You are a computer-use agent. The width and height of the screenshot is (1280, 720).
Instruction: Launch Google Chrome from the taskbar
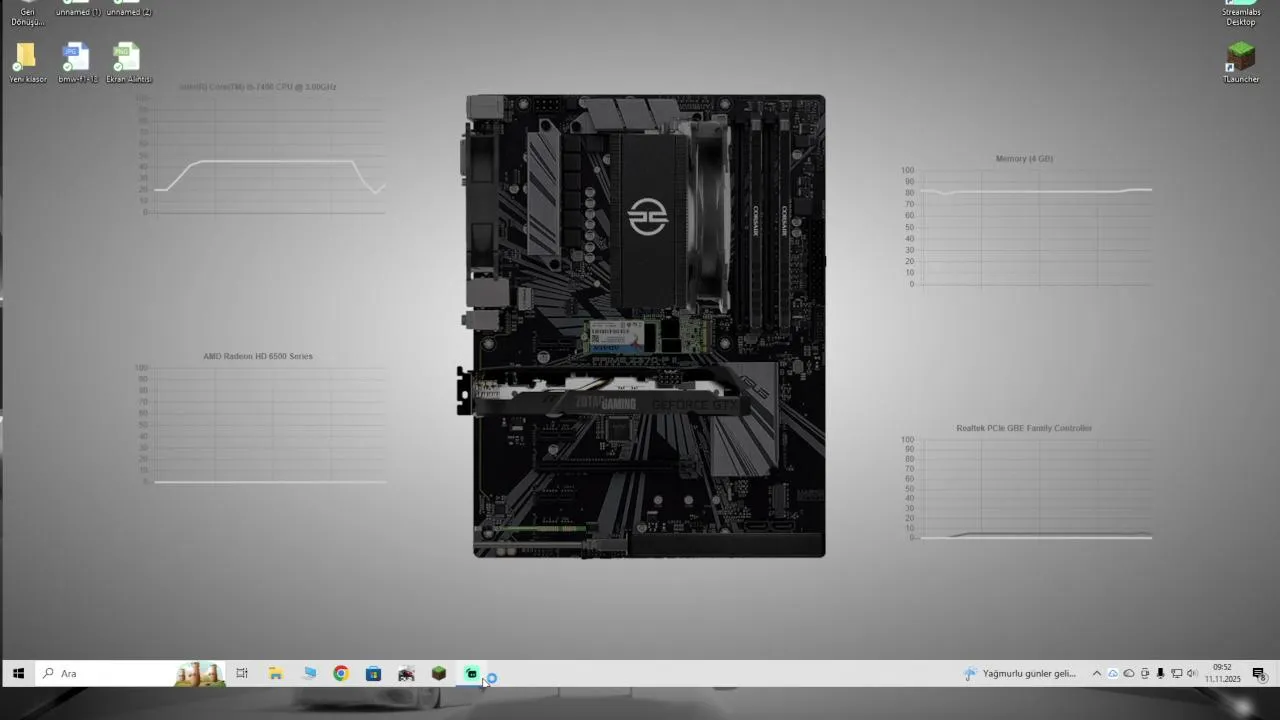(341, 674)
